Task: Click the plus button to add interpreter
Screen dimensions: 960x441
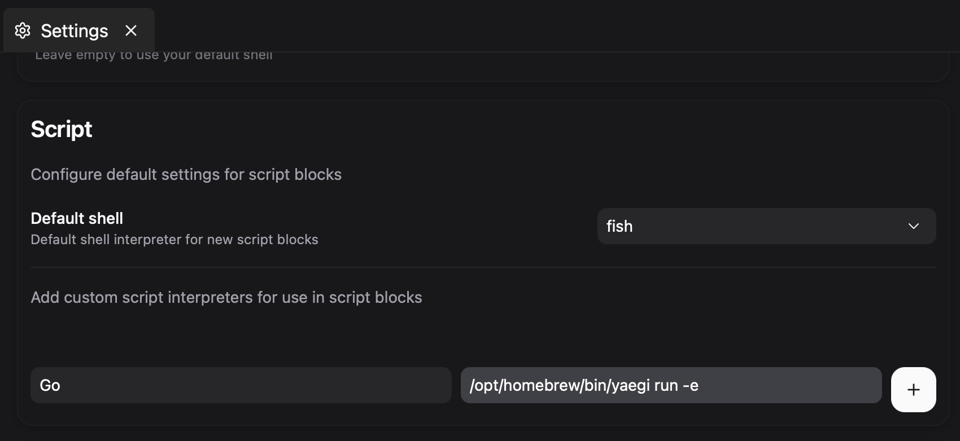Action: pyautogui.click(x=913, y=390)
